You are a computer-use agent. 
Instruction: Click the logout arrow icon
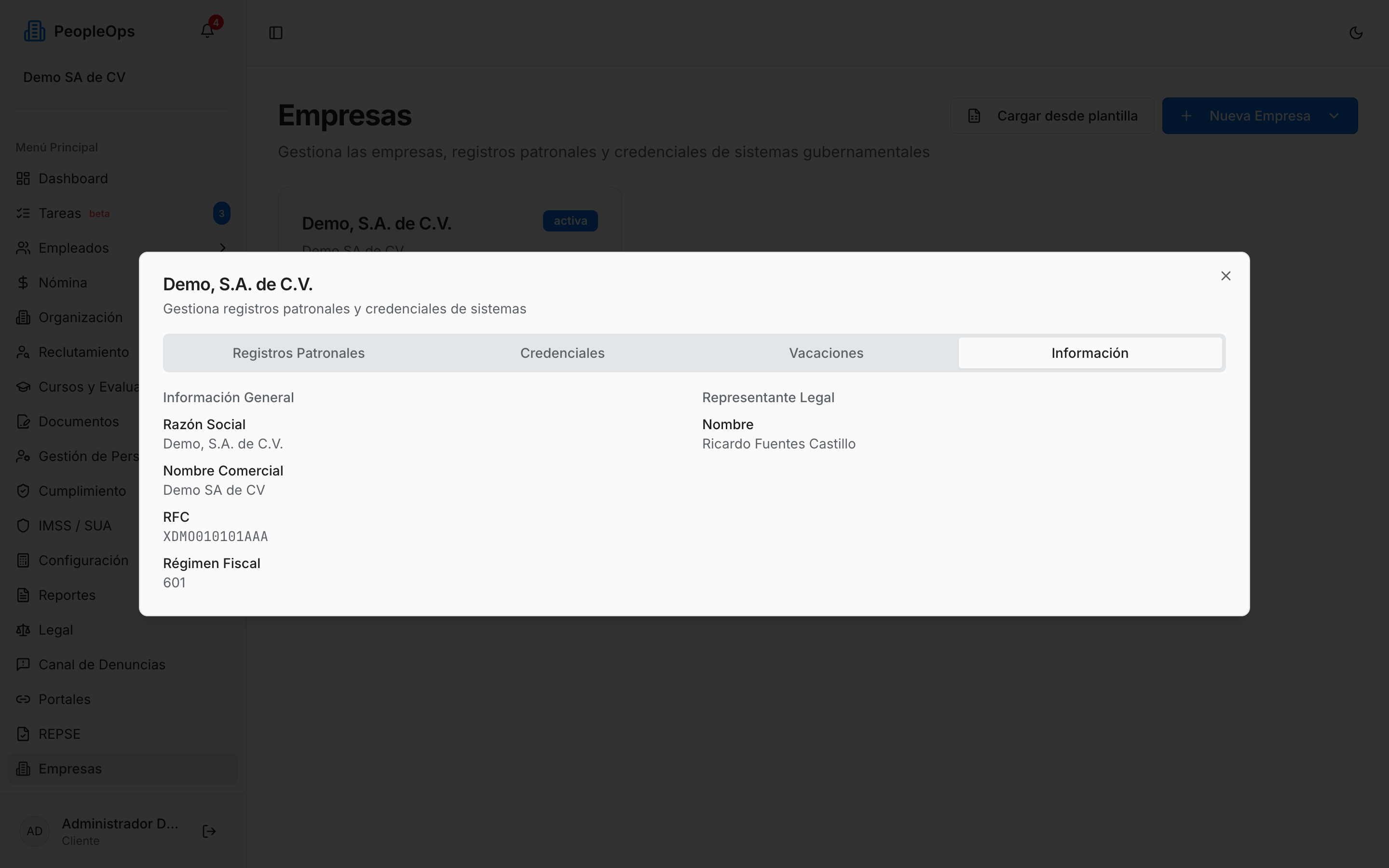pyautogui.click(x=209, y=832)
